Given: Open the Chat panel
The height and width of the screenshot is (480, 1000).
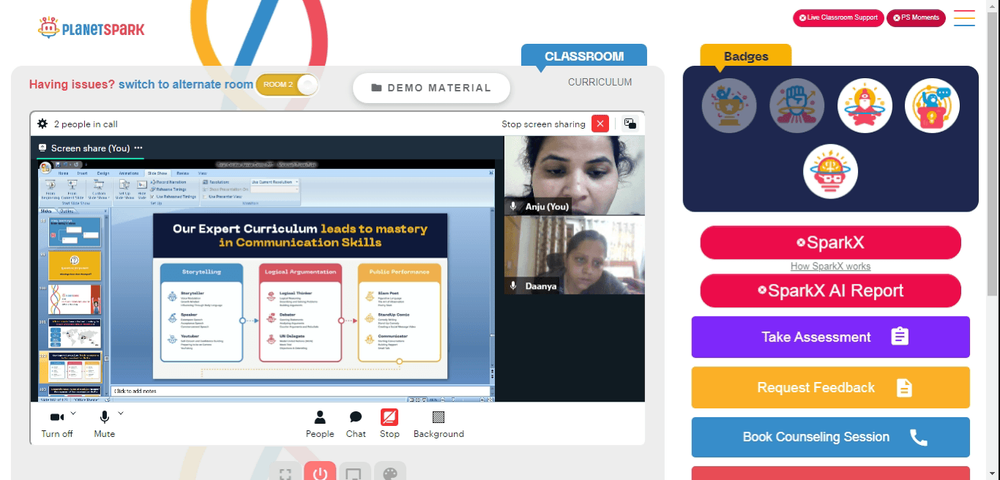Looking at the screenshot, I should 356,425.
